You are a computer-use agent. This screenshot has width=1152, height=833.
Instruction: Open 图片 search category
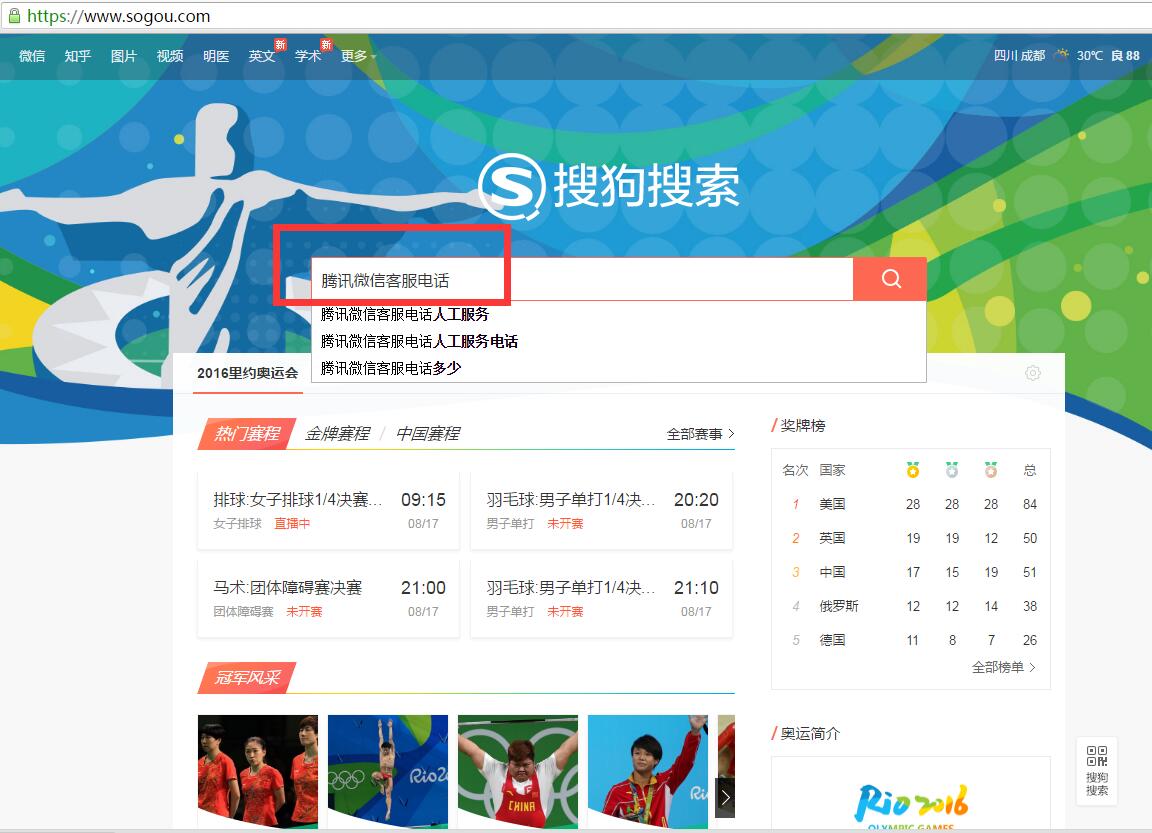[x=123, y=56]
